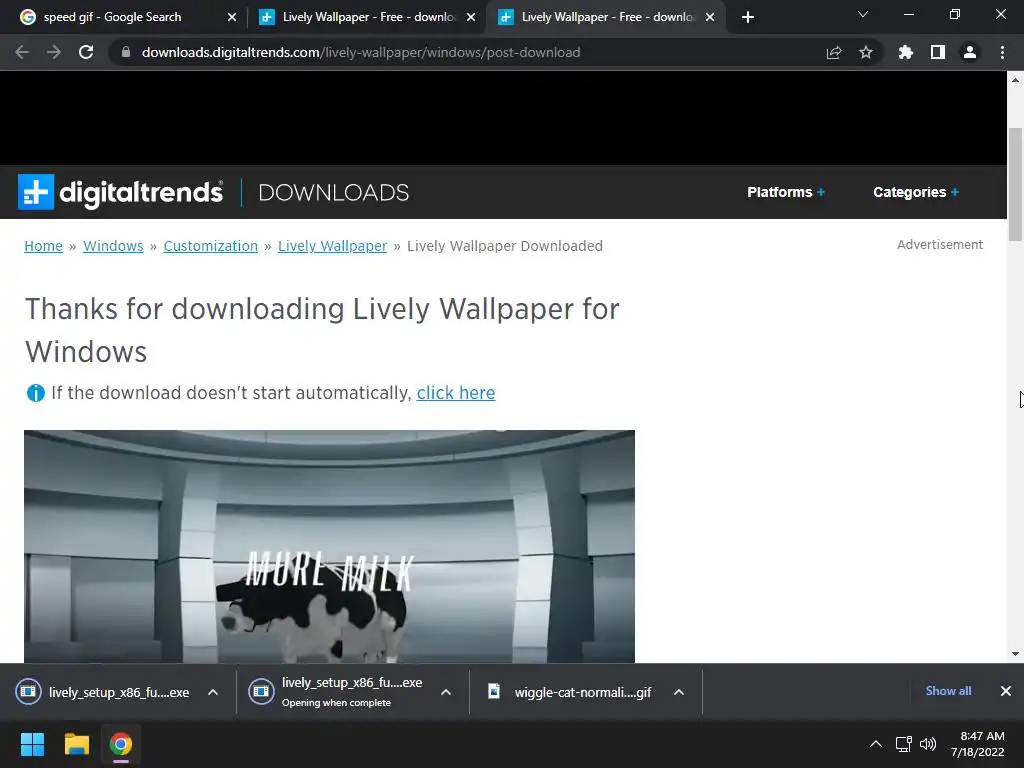Expand options for second lively_setup download
Screen dimensions: 1024x768
point(446,692)
